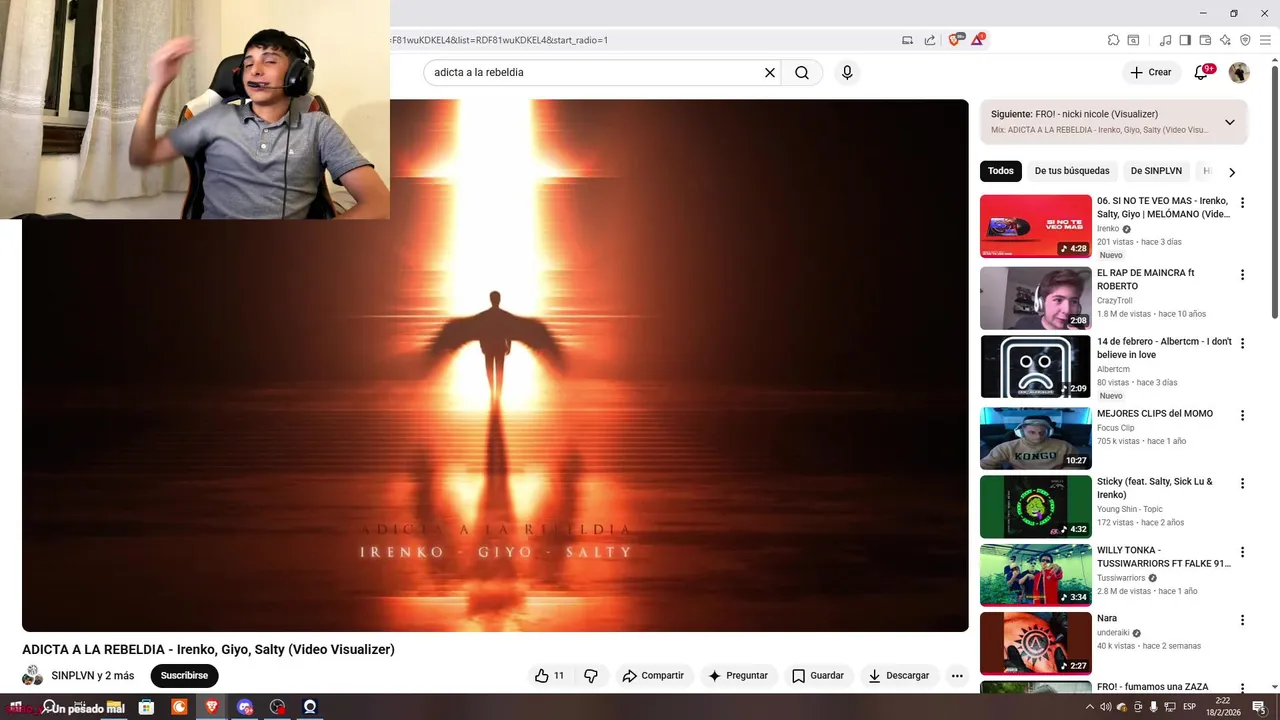Open EL RAP DE MAINCRA thumbnail

[x=1035, y=298]
